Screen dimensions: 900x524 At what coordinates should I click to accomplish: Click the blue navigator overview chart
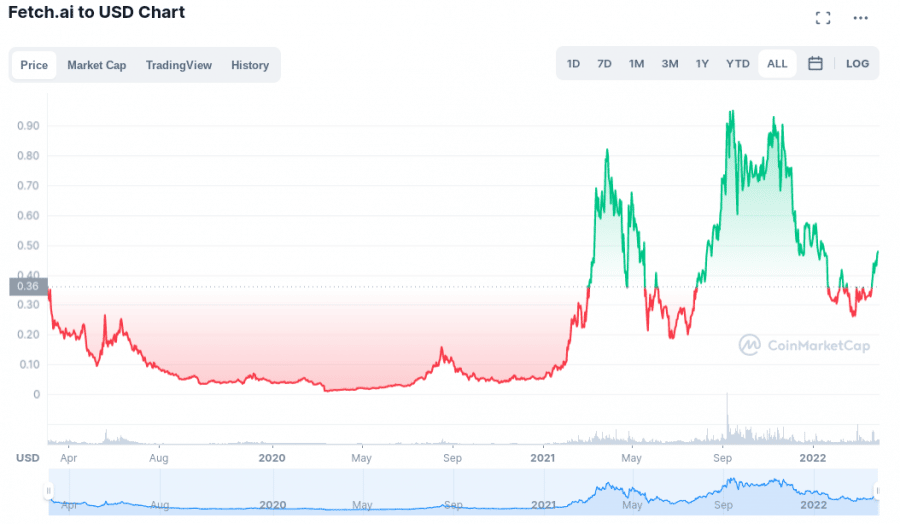click(463, 492)
